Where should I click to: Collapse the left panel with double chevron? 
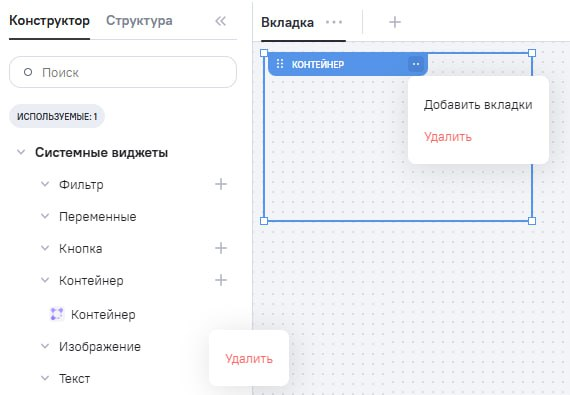221,21
